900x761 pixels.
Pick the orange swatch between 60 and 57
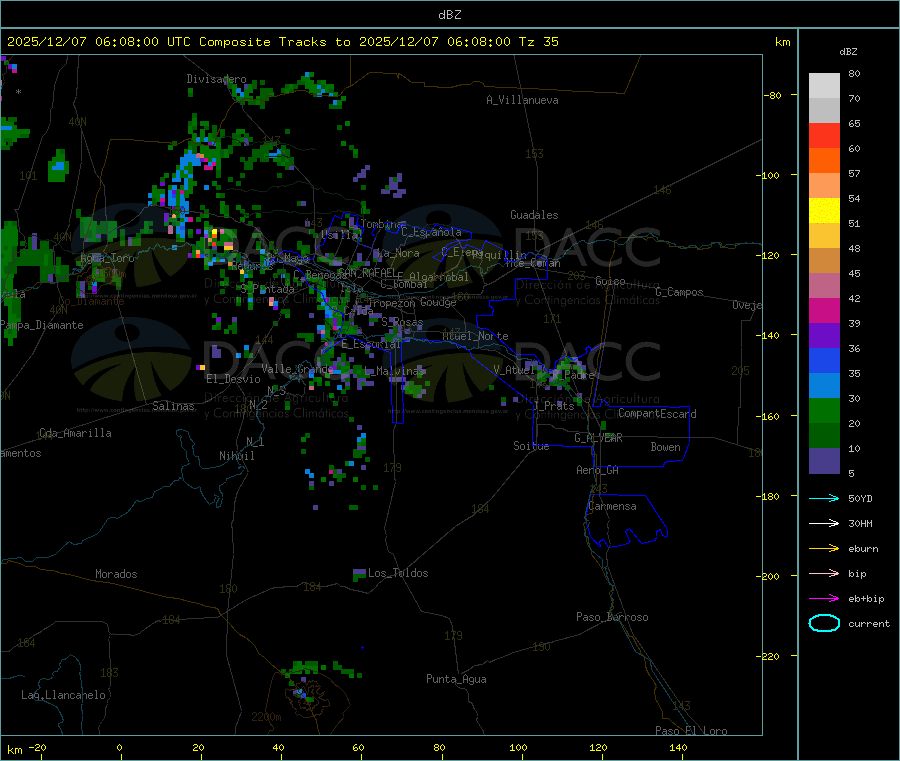pyautogui.click(x=824, y=161)
